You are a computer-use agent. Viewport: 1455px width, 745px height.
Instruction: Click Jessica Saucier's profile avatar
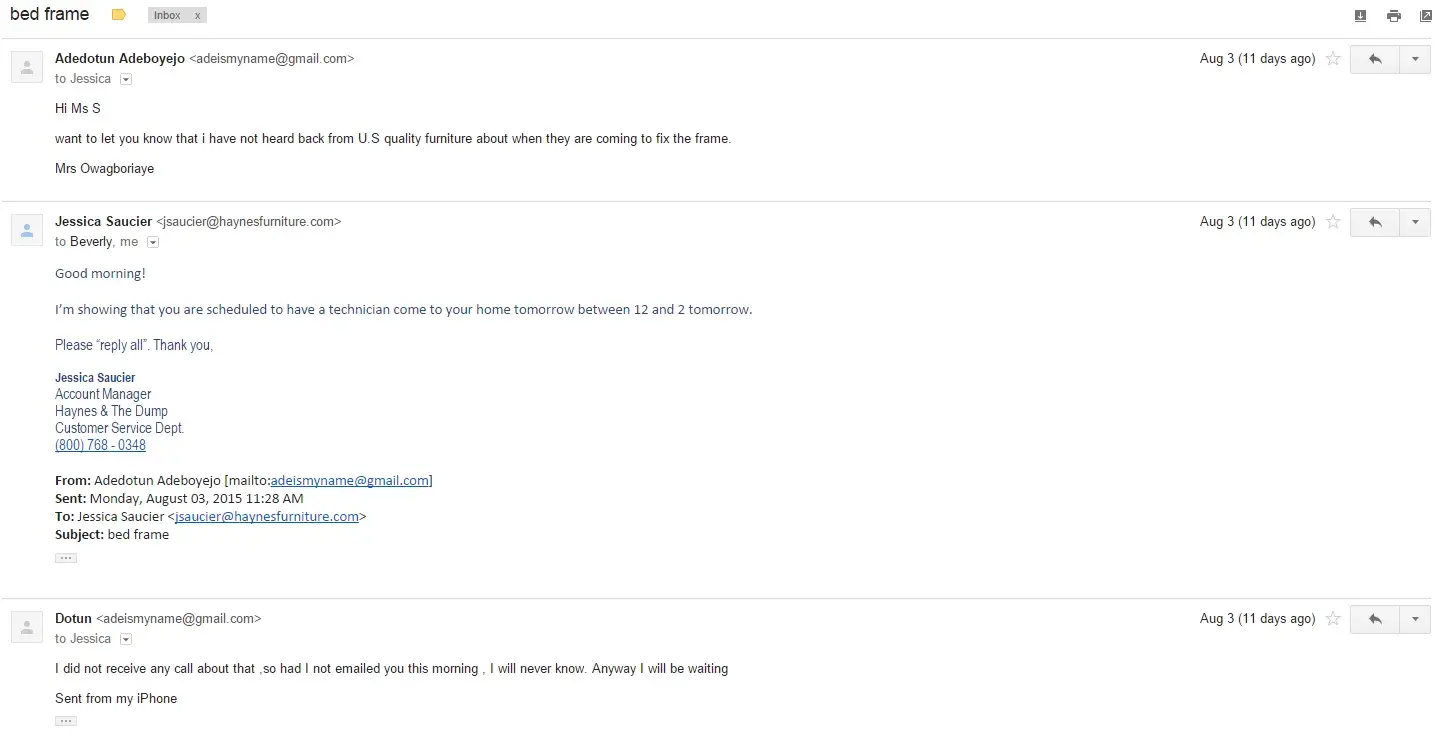point(27,230)
